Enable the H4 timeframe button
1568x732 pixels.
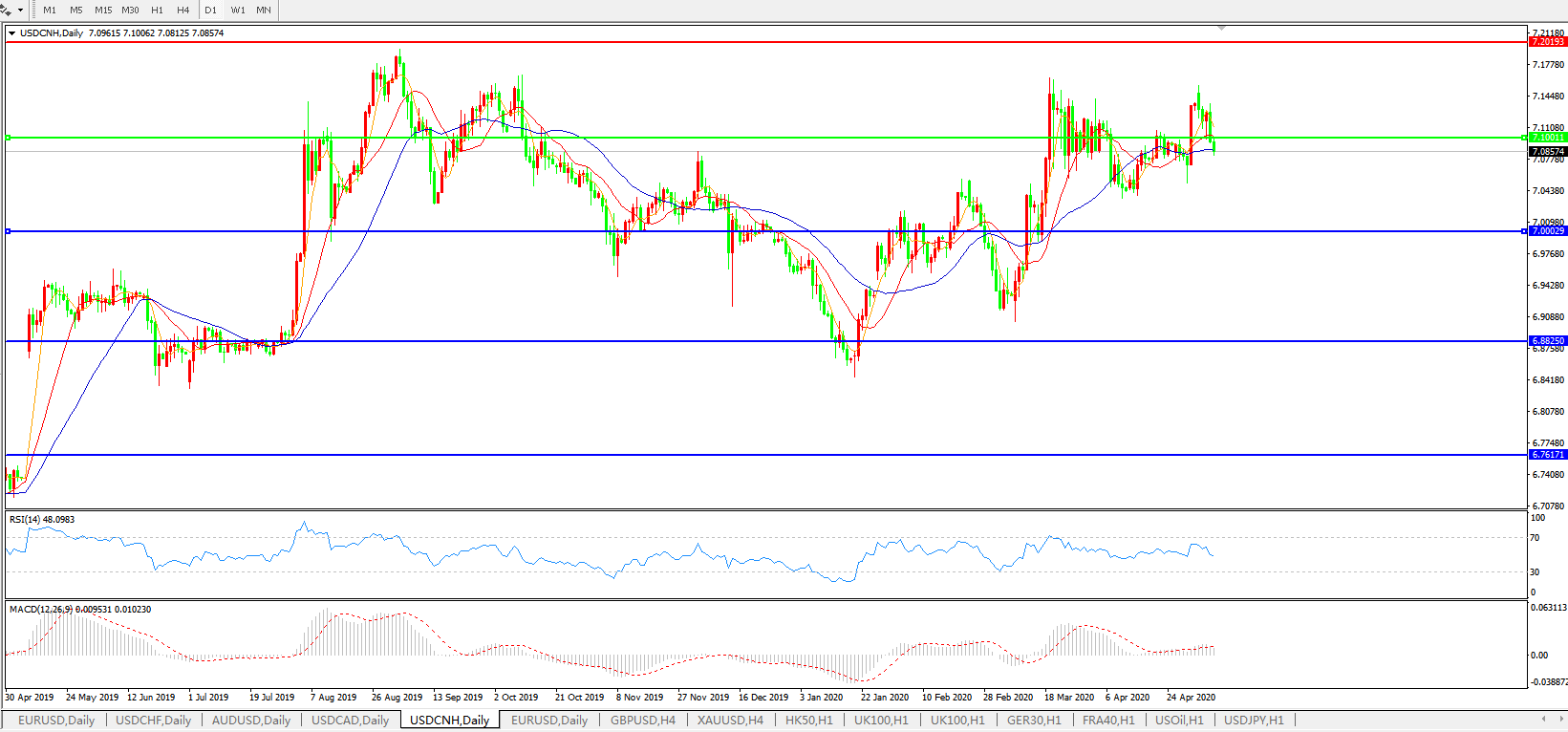pos(183,10)
